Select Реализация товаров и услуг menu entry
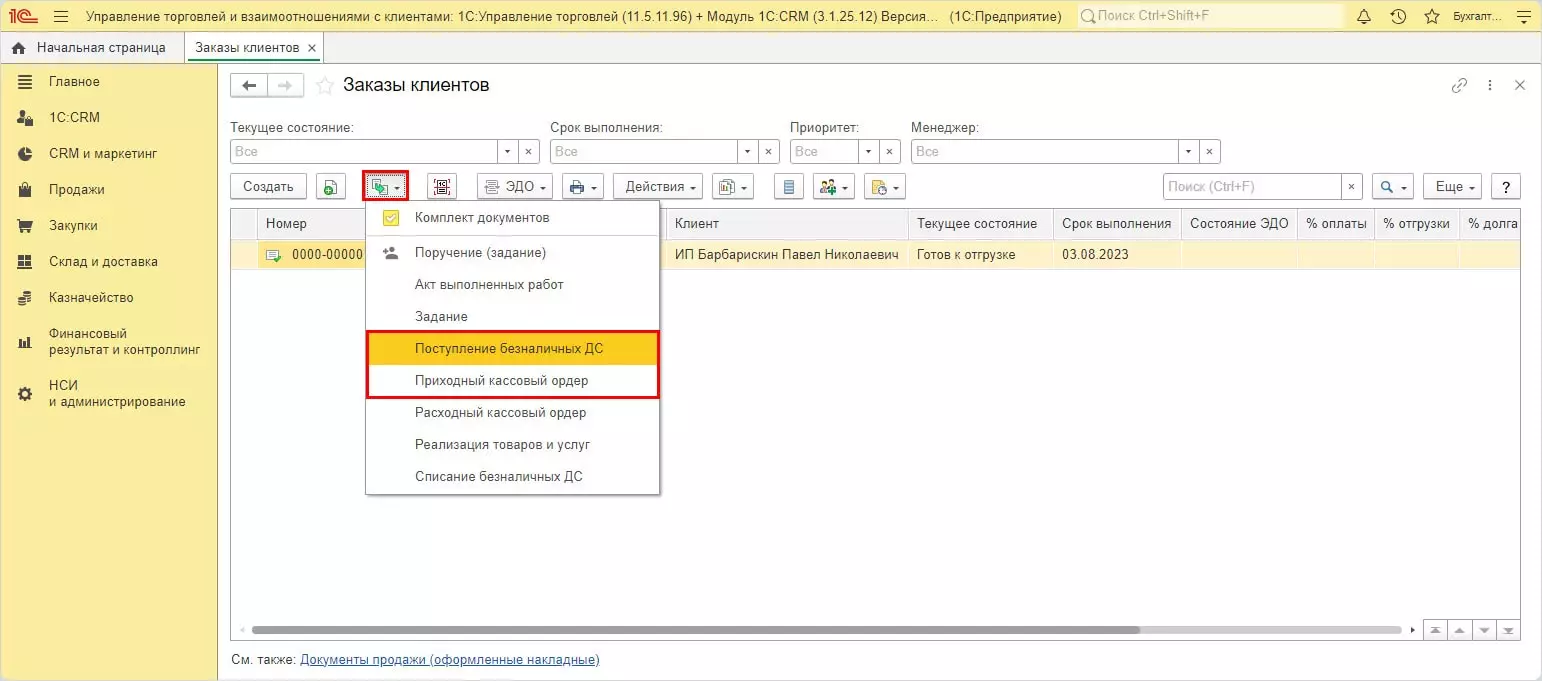 512,445
